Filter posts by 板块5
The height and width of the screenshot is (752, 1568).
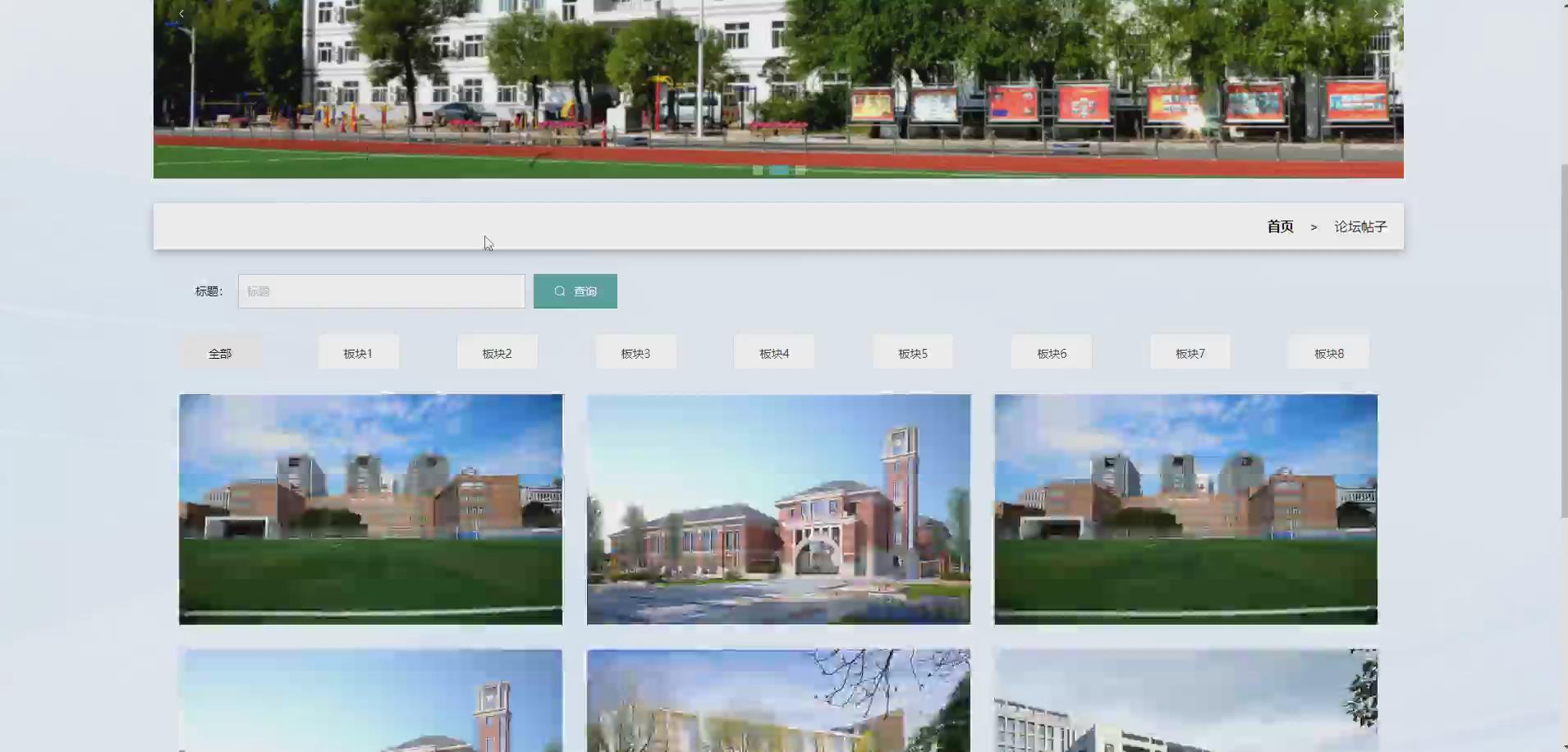tap(913, 353)
